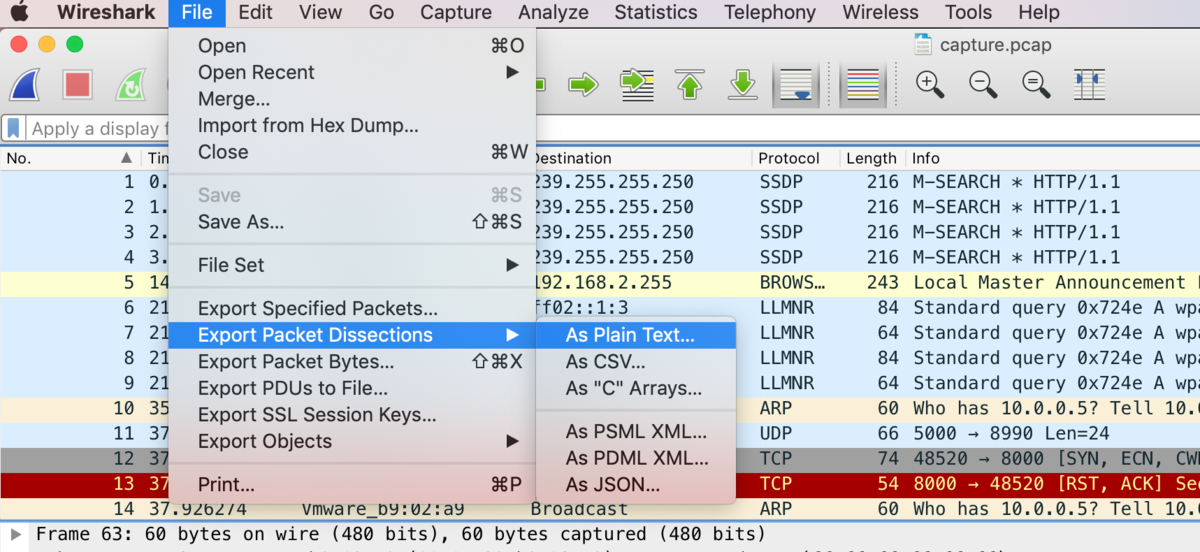Export dissections As JSON...
1200x552 pixels.
(x=636, y=485)
